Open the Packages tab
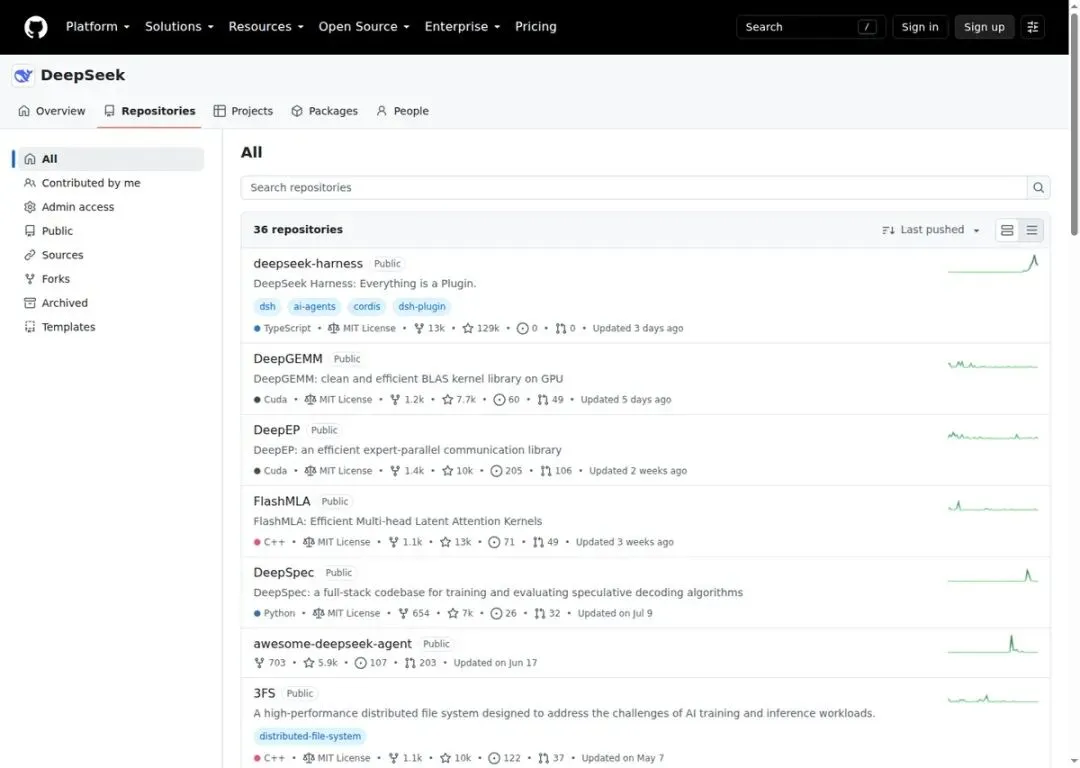 [x=324, y=111]
